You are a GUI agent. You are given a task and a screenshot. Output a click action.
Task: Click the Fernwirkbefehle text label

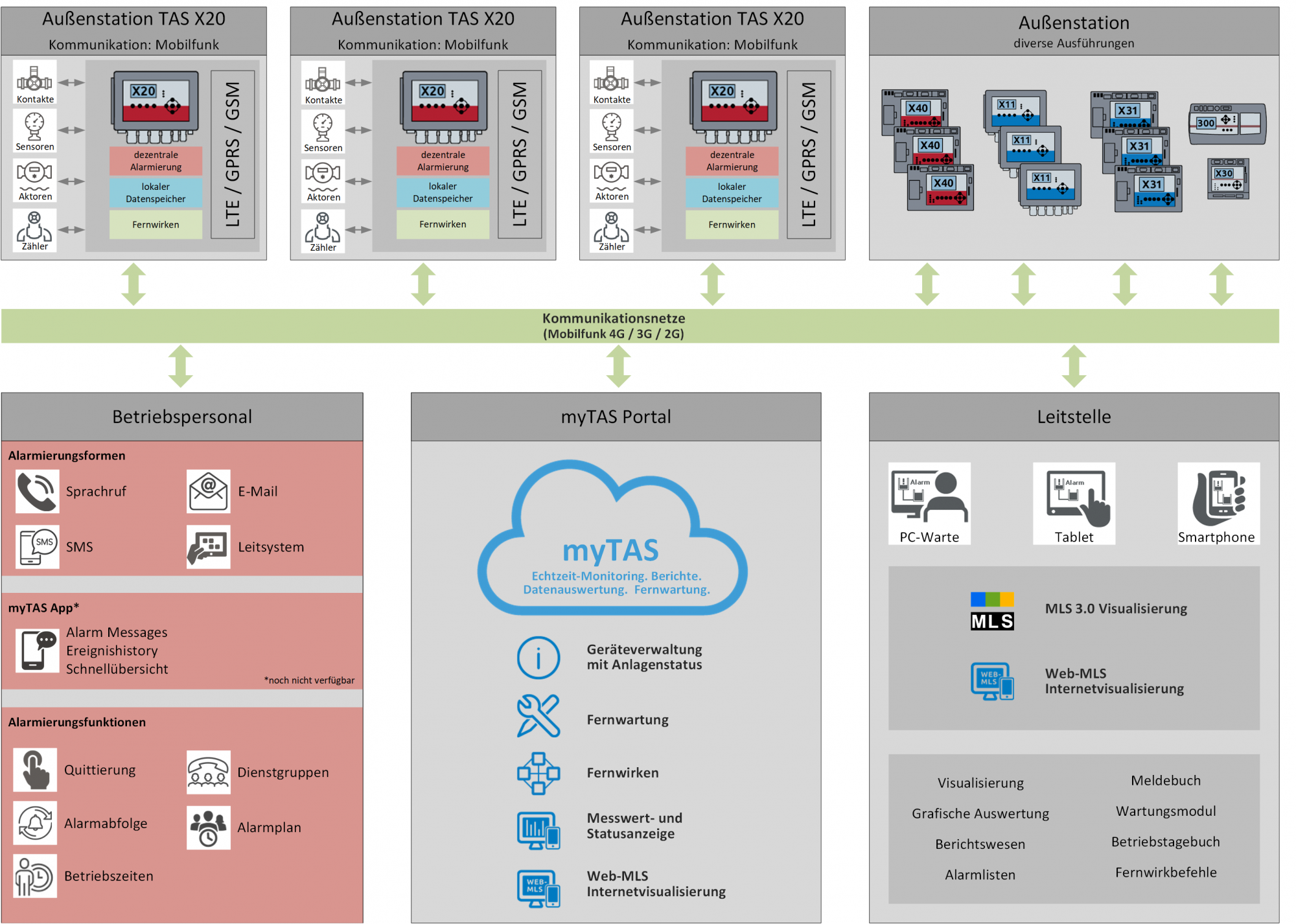[1165, 872]
